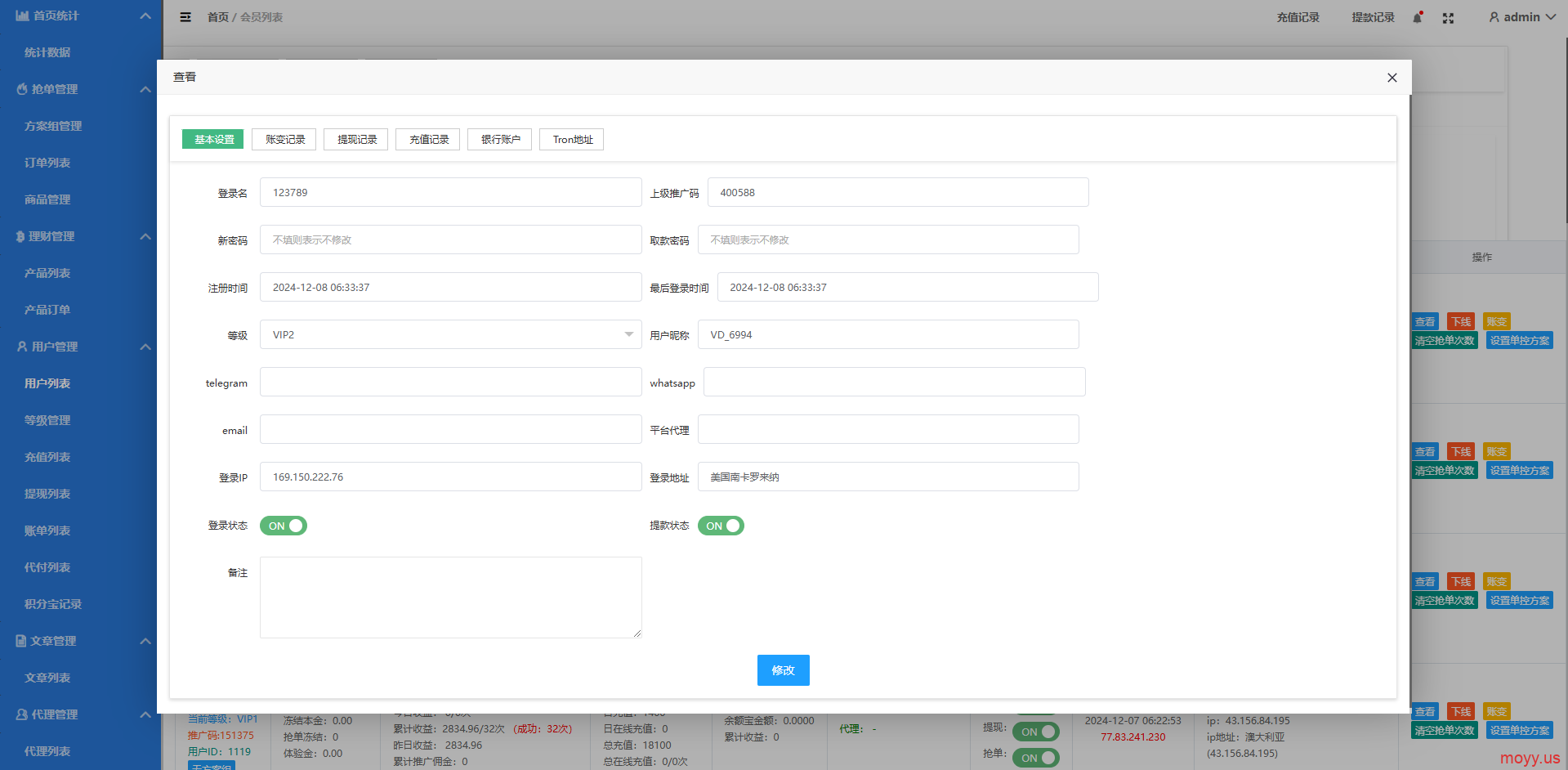Open 用户列表 in the sidebar
Image resolution: width=1568 pixels, height=770 pixels.
[x=47, y=383]
